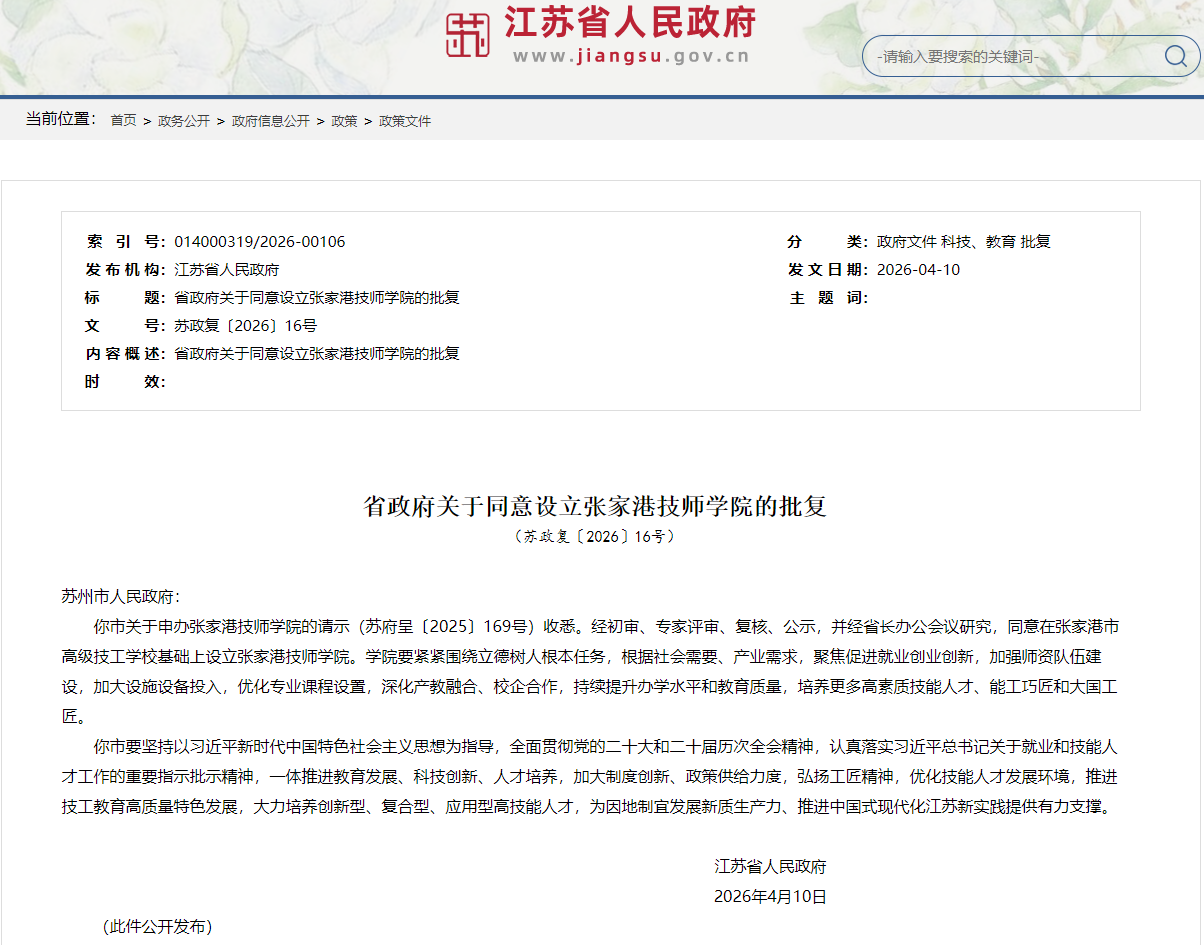The width and height of the screenshot is (1204, 945).
Task: Click the document number subtitle beneath the heading
Action: click(595, 537)
